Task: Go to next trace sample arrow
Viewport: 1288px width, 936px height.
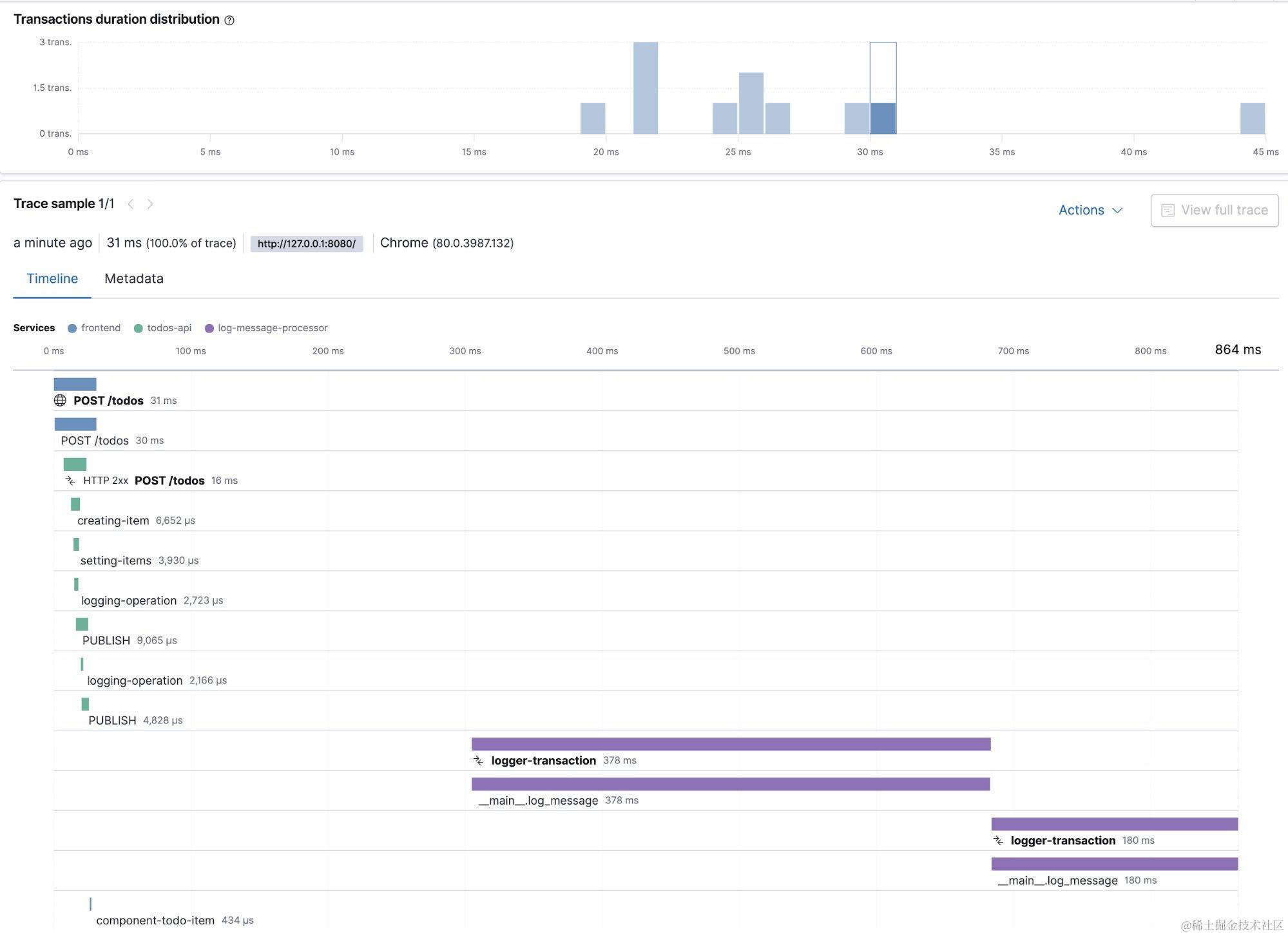Action: [150, 204]
